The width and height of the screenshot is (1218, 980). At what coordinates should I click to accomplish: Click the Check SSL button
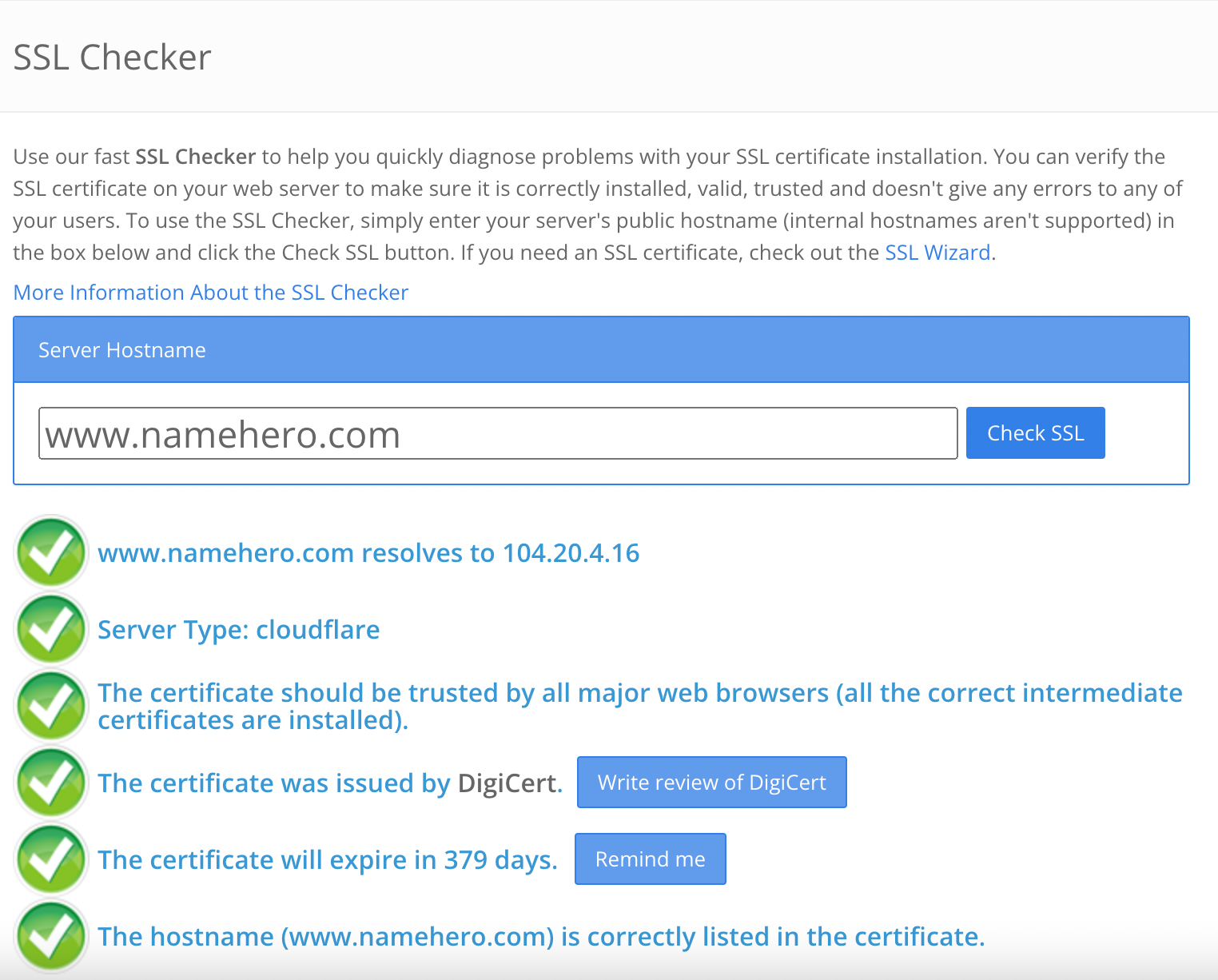pyautogui.click(x=1035, y=432)
